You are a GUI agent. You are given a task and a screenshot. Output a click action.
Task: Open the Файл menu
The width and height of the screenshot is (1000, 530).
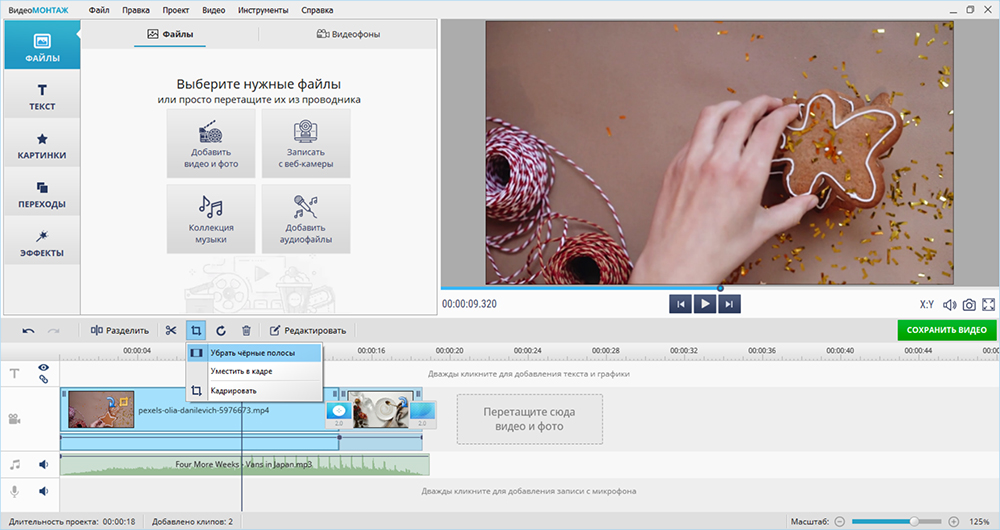(99, 10)
